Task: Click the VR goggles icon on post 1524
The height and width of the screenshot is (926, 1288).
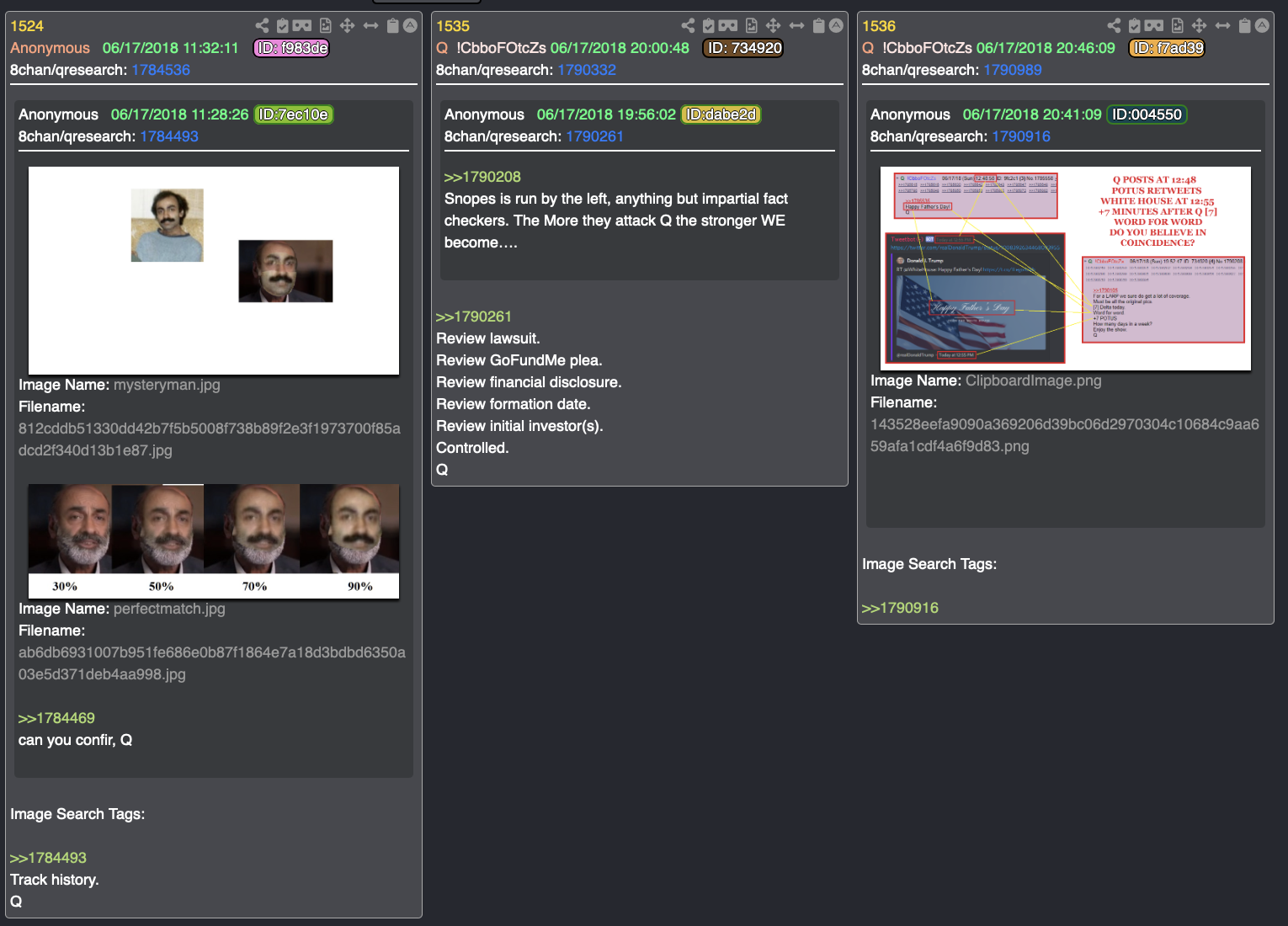Action: (302, 26)
